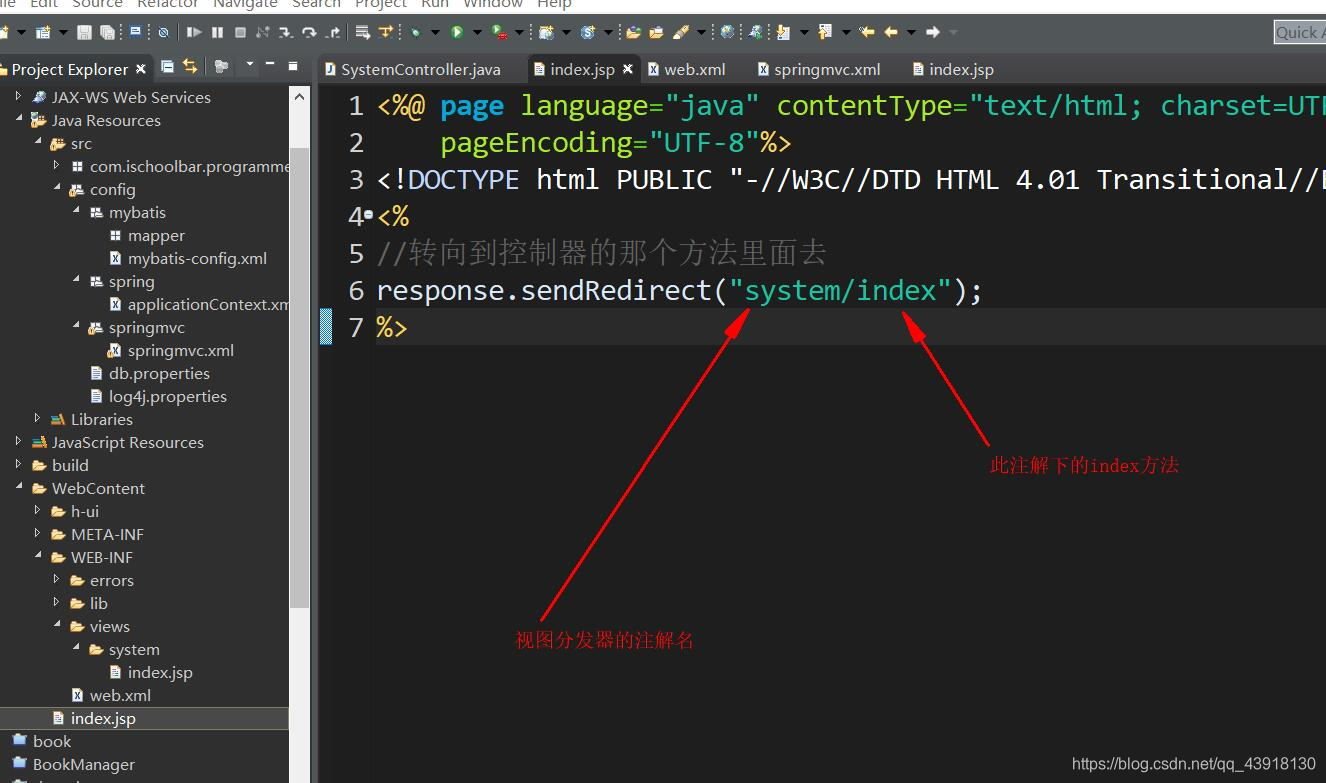The image size is (1326, 783).
Task: Expand the JAX-WS Web Services node
Action: pyautogui.click(x=18, y=97)
